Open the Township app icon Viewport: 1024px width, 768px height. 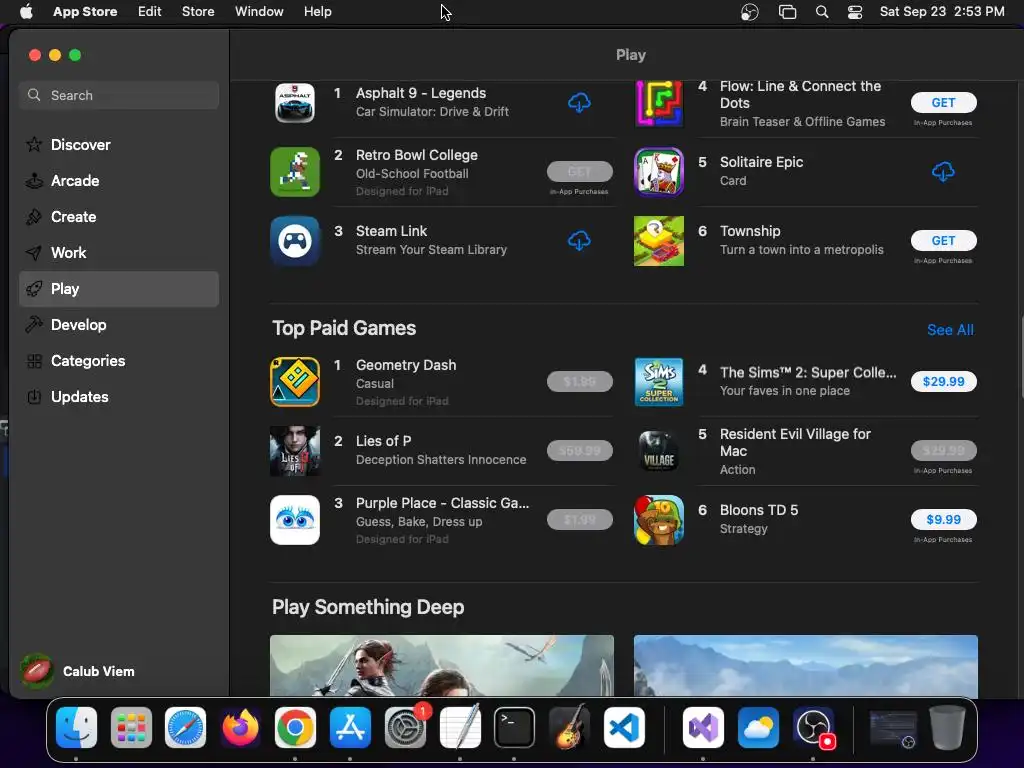(659, 241)
